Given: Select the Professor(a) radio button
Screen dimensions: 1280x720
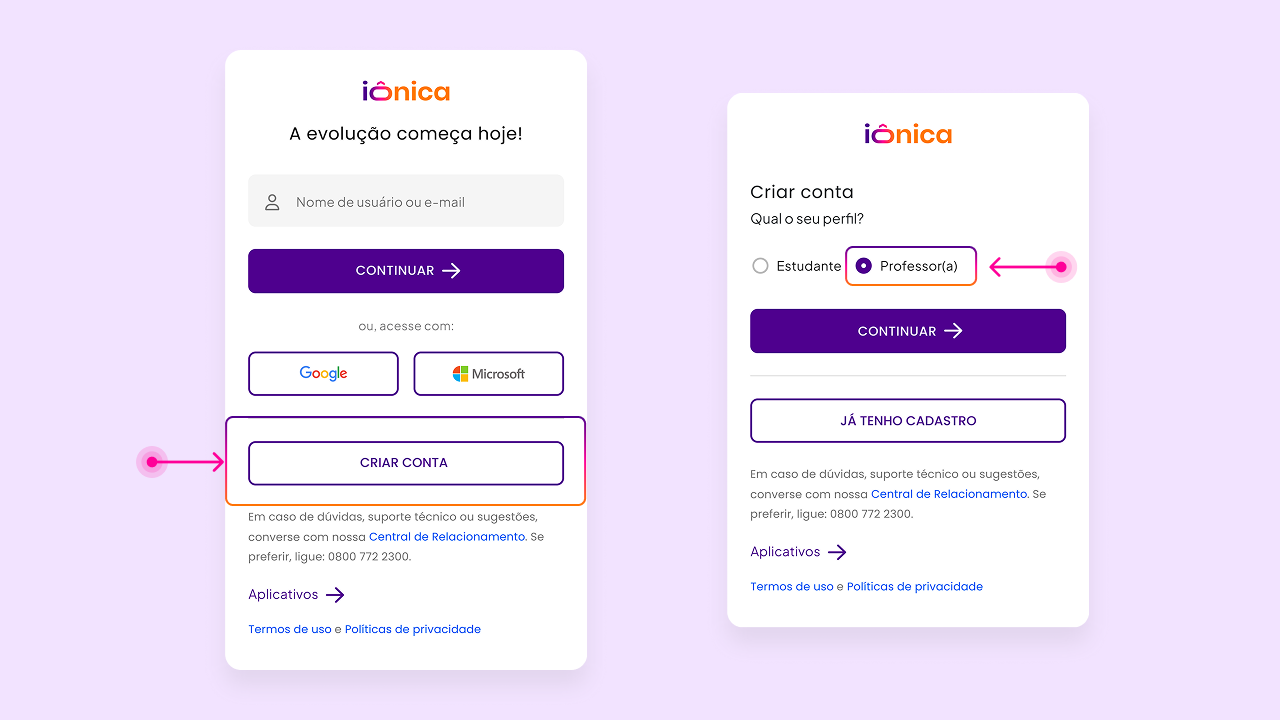Looking at the screenshot, I should point(864,266).
